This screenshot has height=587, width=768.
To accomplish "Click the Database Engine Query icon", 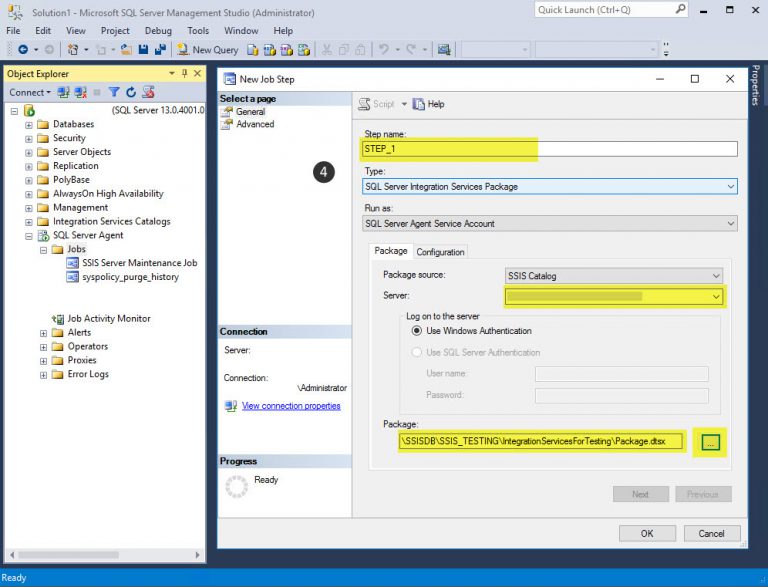I will coord(253,49).
